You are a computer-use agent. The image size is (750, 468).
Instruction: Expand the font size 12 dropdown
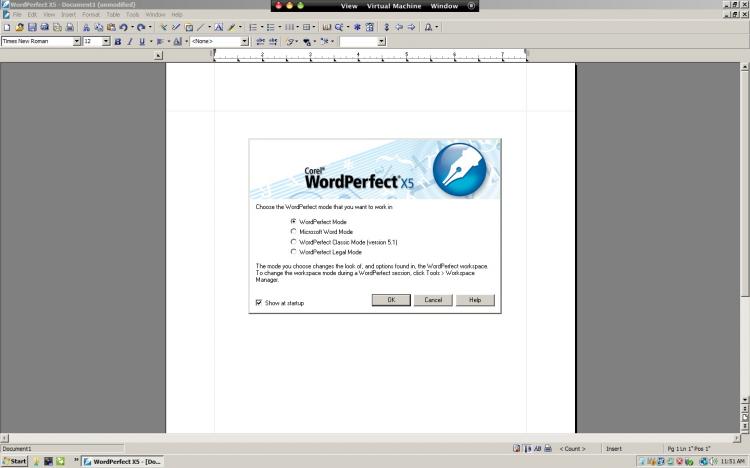pyautogui.click(x=106, y=42)
